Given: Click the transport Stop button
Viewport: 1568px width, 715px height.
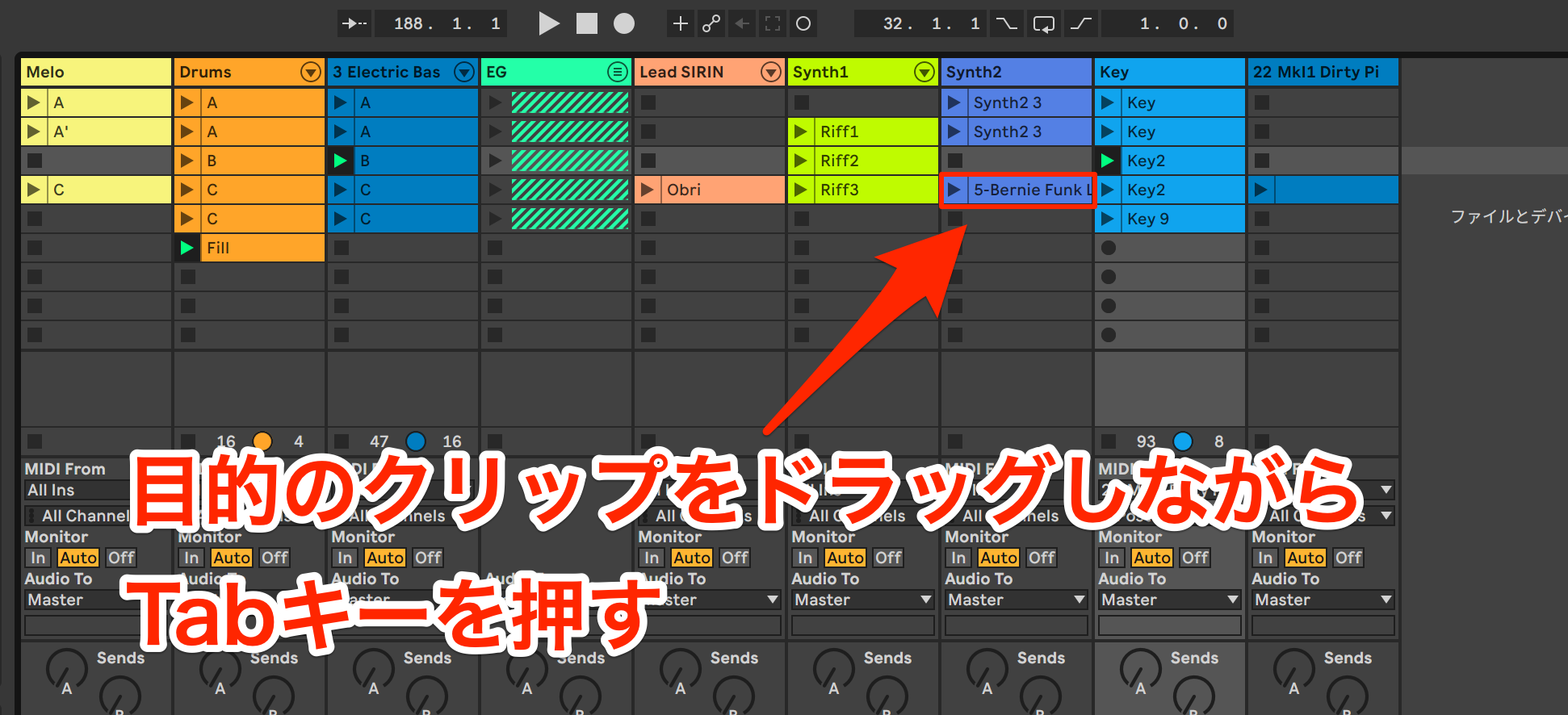Looking at the screenshot, I should [587, 23].
